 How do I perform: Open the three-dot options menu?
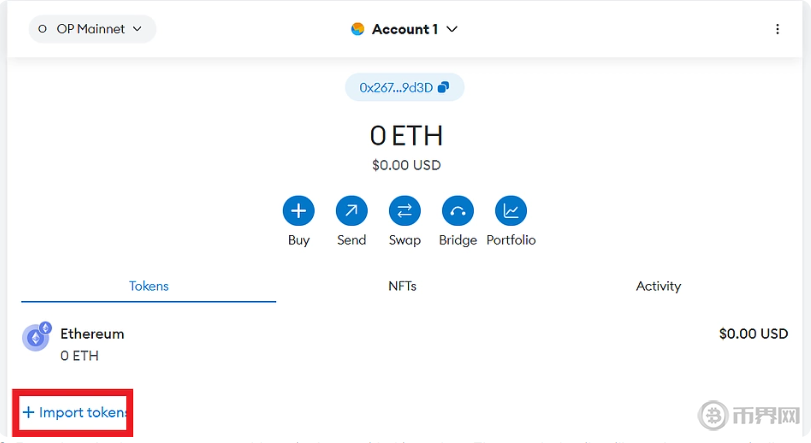(x=777, y=29)
